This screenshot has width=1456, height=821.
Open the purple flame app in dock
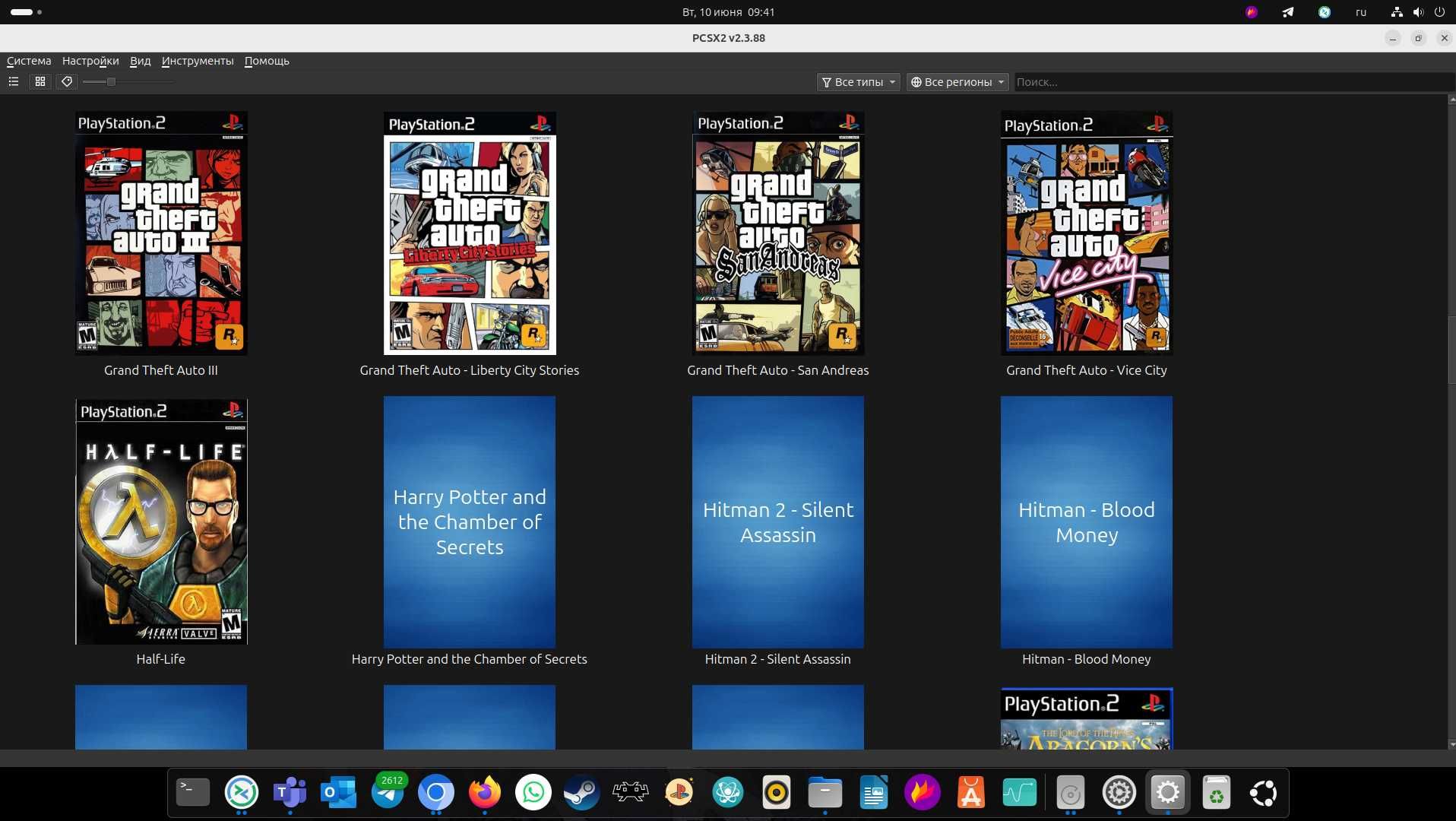(923, 793)
